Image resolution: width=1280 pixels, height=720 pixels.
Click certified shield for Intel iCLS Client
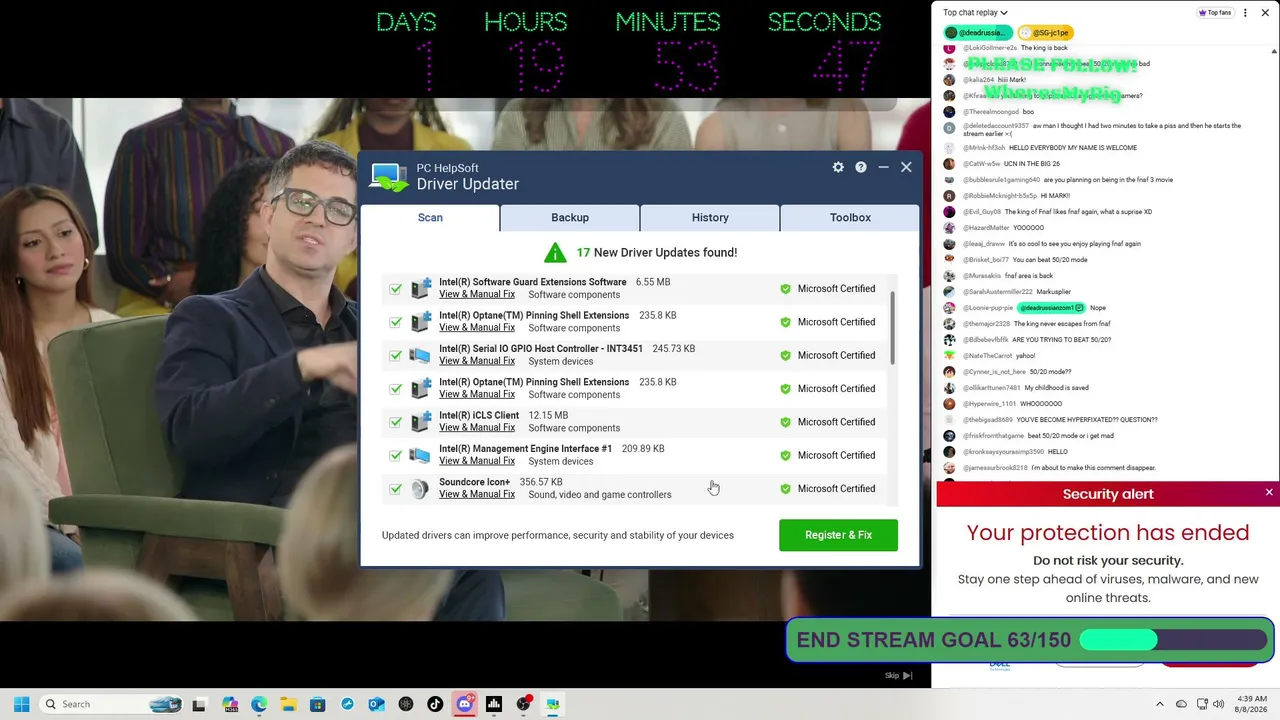(x=785, y=422)
